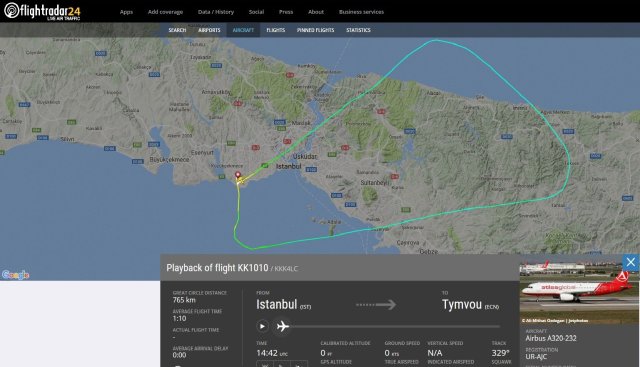Open the Social menu item
Viewport: 640px width, 367px height.
tap(256, 12)
